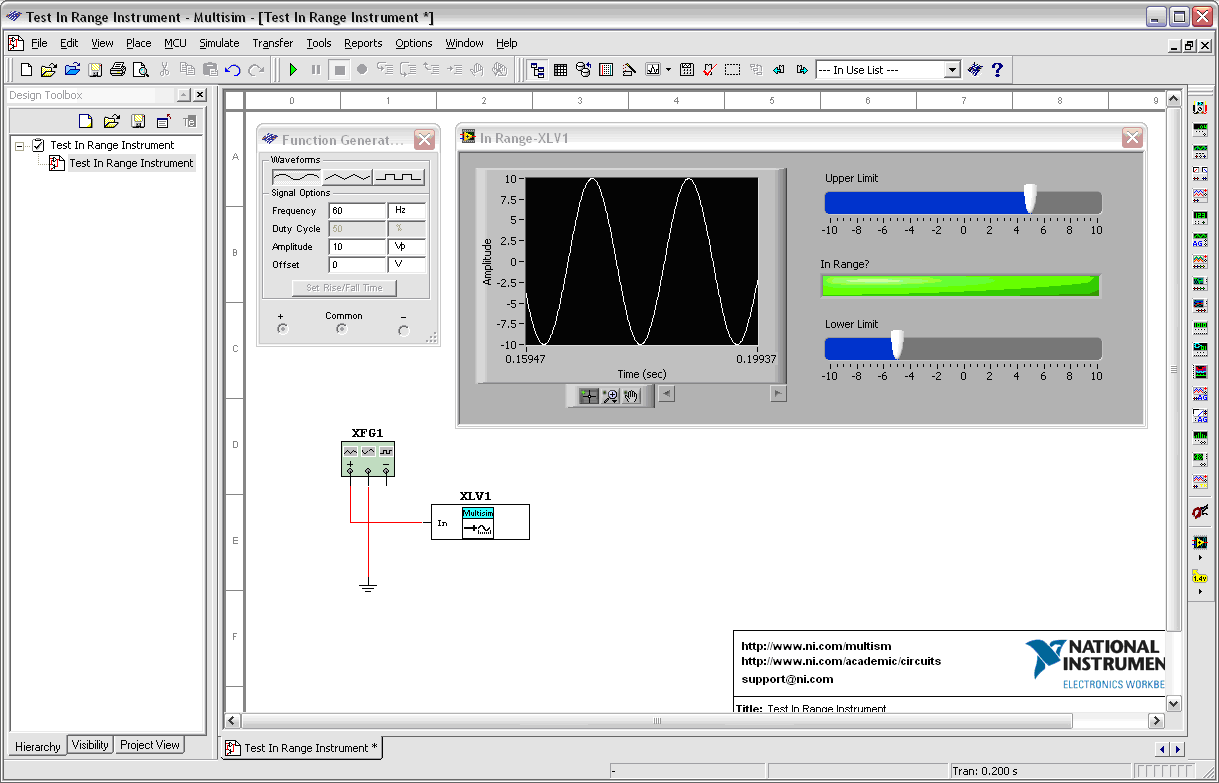1219x783 pixels.
Task: Pause the simulation
Action: point(316,70)
